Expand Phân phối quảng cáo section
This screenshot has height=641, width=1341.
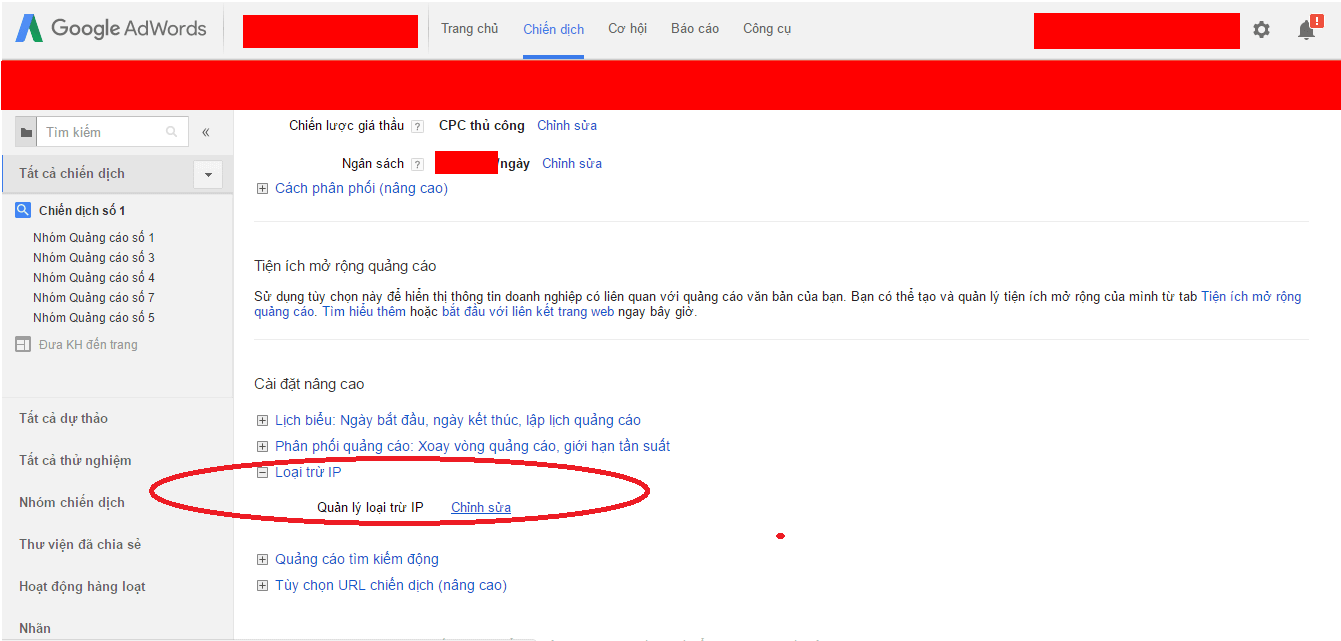[262, 446]
